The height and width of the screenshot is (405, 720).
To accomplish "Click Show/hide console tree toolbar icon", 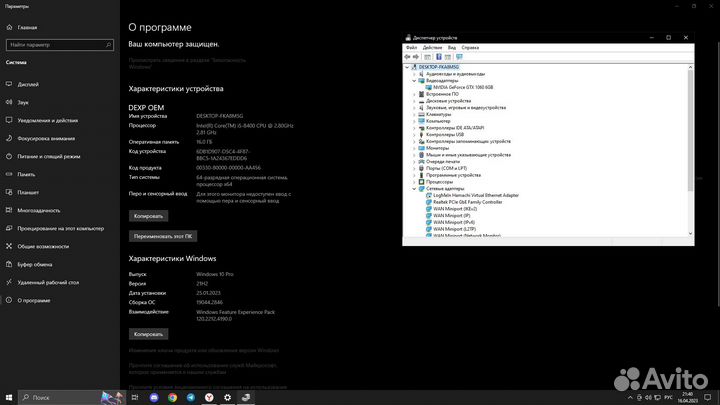I will tap(428, 57).
